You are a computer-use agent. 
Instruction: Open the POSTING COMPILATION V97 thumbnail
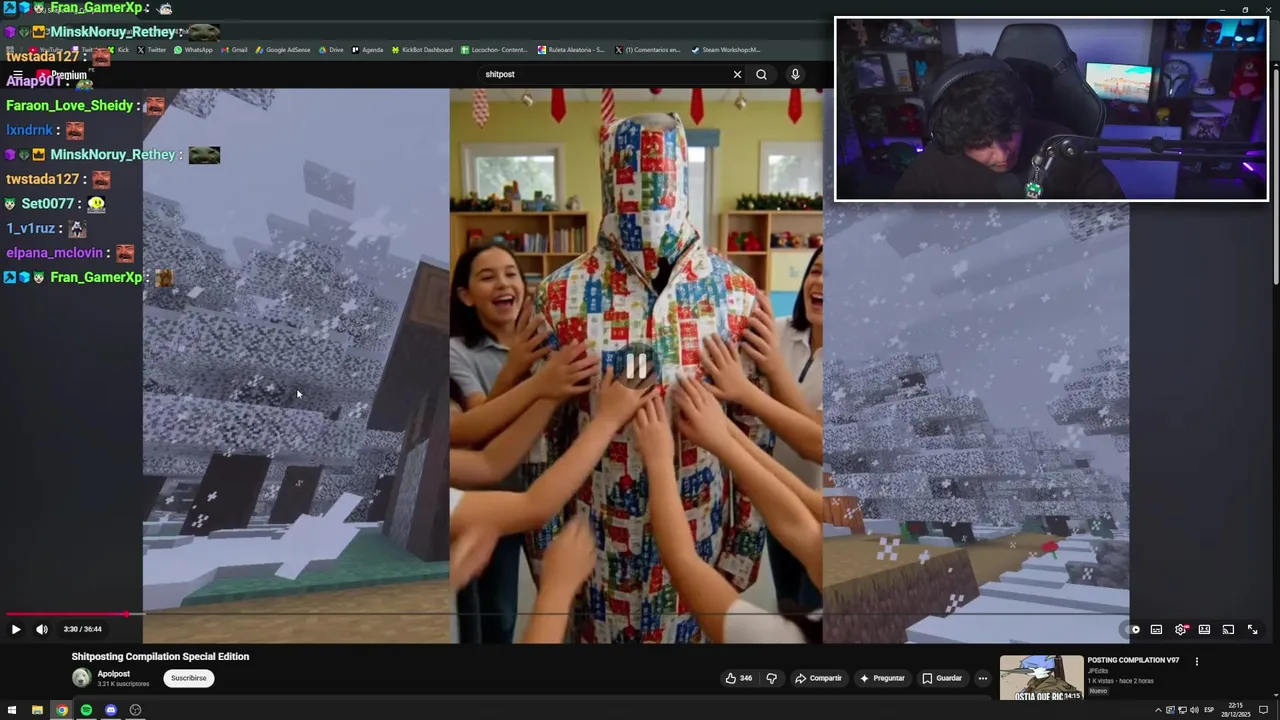click(x=1041, y=677)
